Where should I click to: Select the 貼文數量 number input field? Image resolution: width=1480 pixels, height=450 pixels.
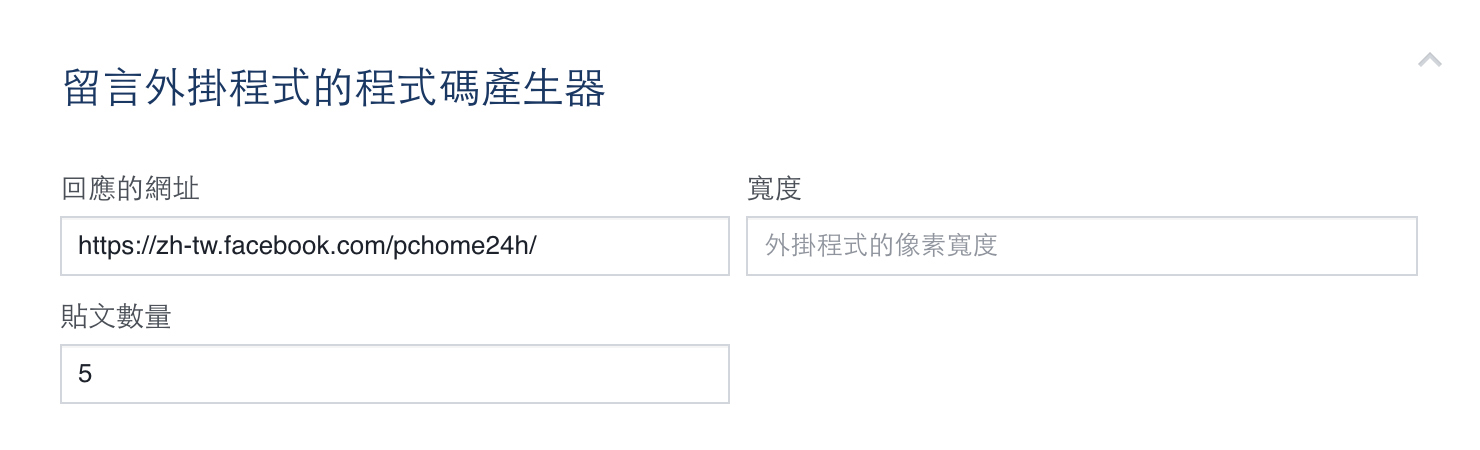(x=394, y=374)
